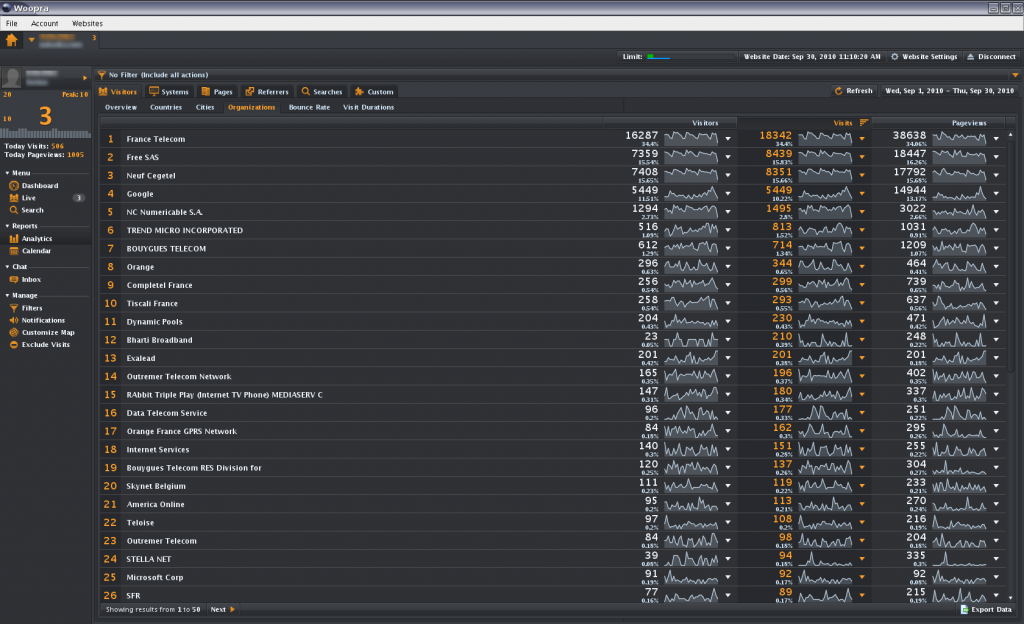
Task: Click the filter funnel icon in filter bar
Action: tap(102, 75)
